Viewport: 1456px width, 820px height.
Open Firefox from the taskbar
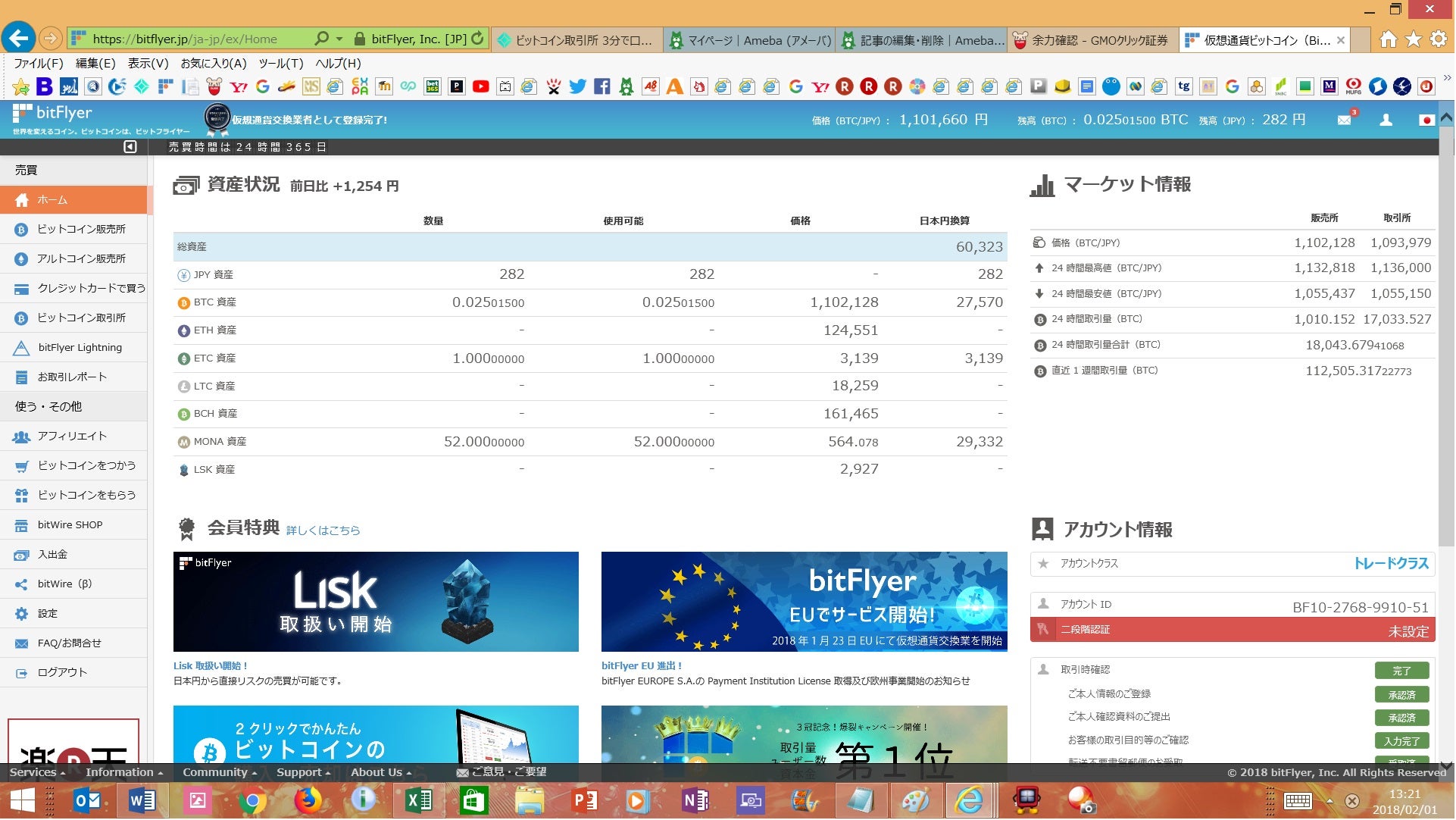(x=308, y=801)
